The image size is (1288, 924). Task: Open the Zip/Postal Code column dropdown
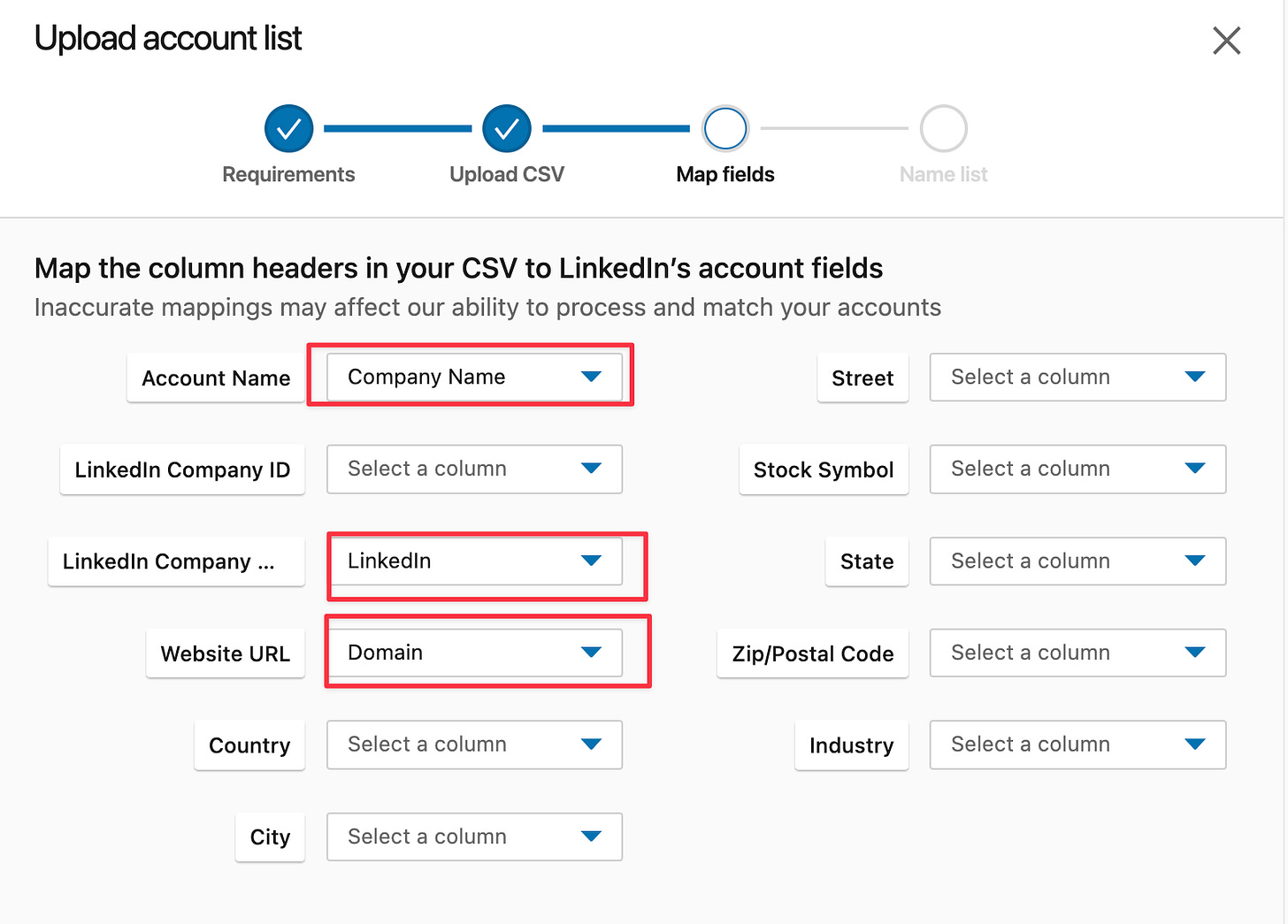pyautogui.click(x=1077, y=653)
